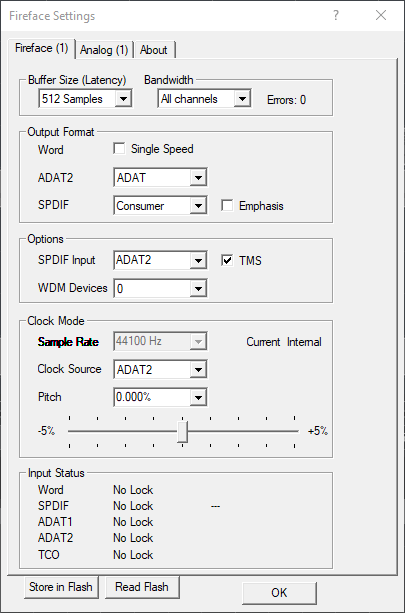Click the ADAT2 No Lock status
This screenshot has width=405, height=613.
click(133, 538)
